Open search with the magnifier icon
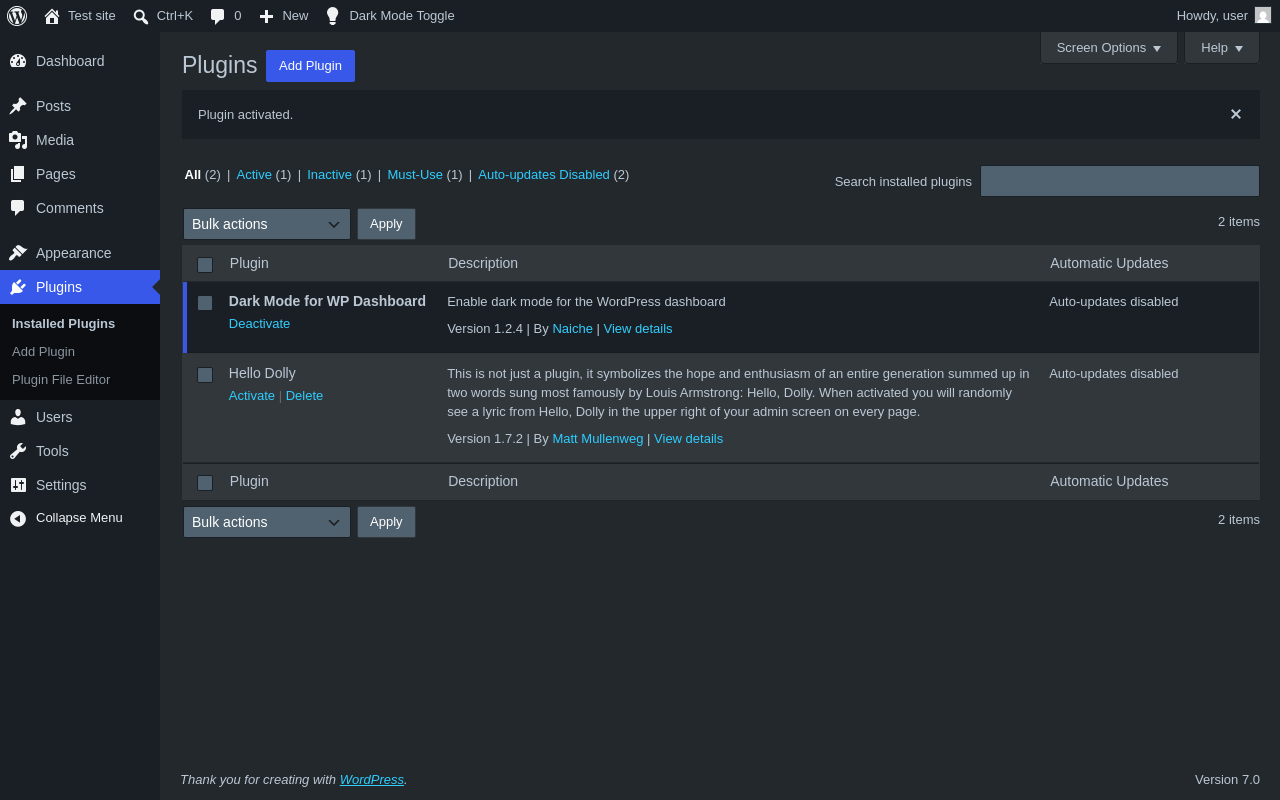Screen dimensions: 1280x800 pos(141,16)
